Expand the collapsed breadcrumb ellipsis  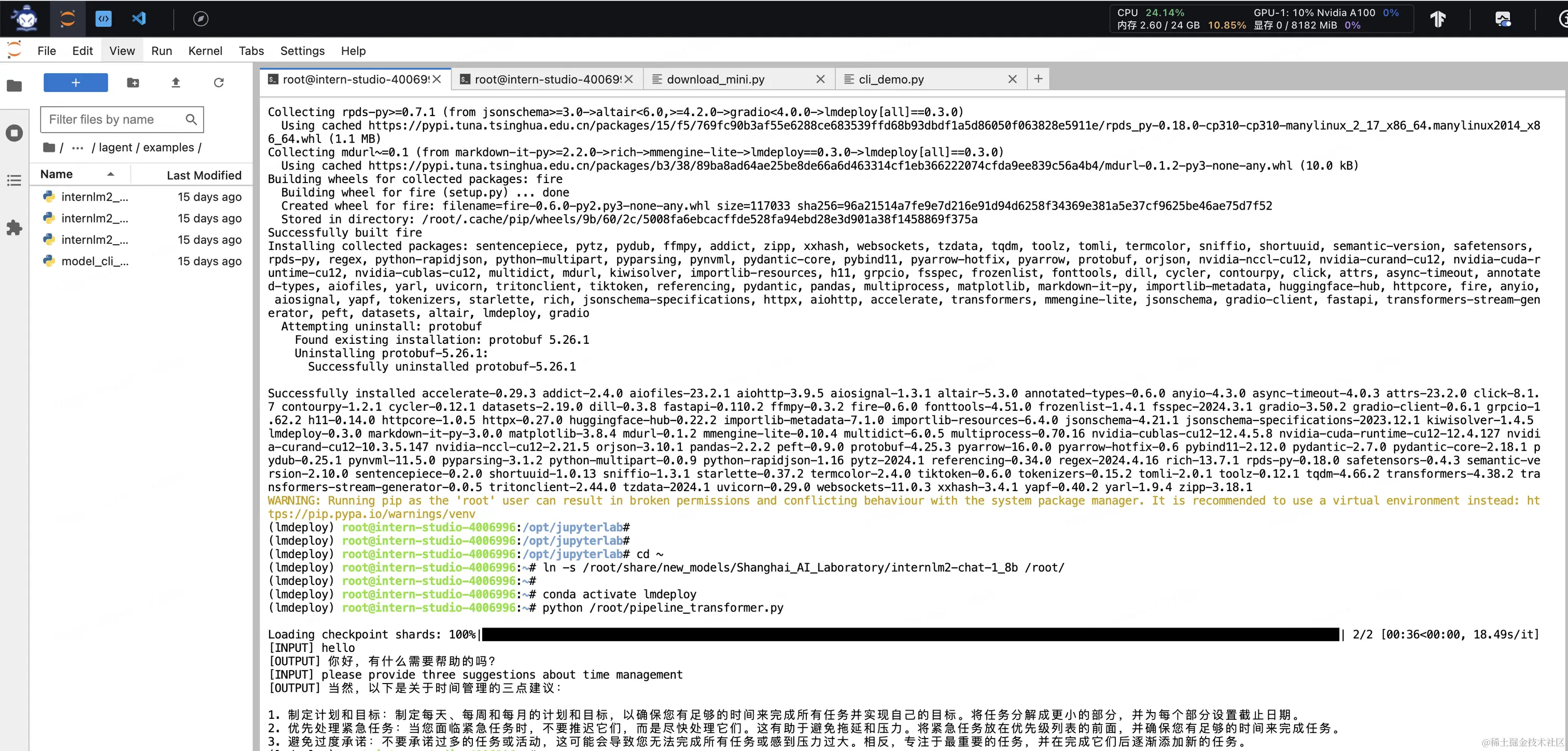77,147
